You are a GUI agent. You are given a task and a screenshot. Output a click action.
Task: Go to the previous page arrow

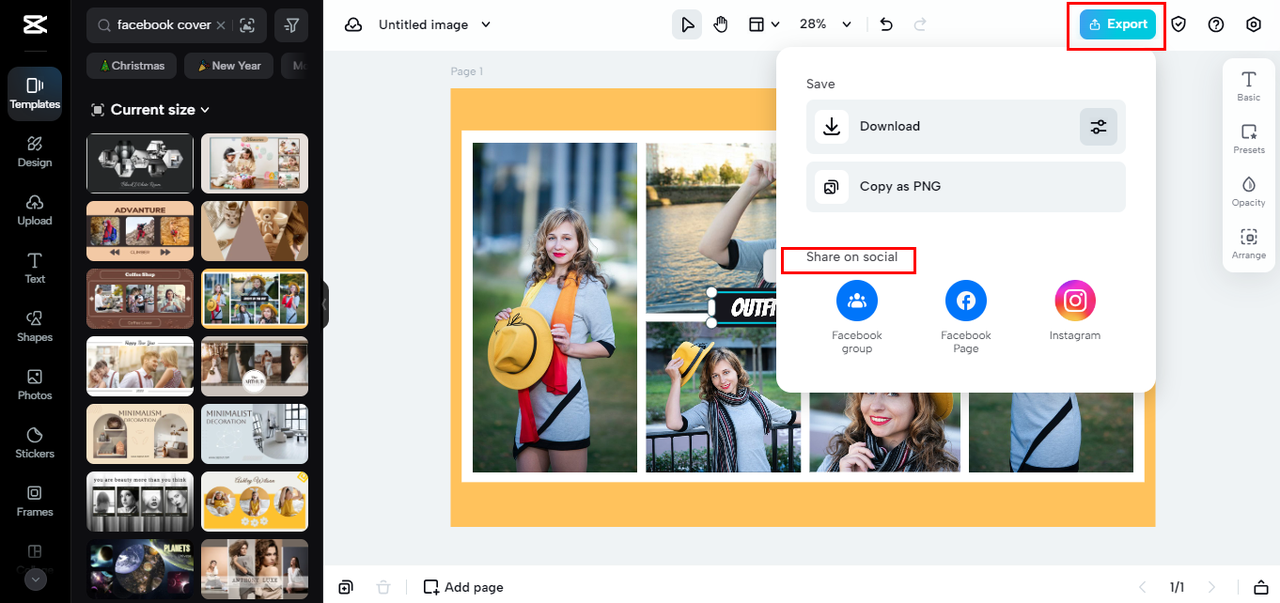pyautogui.click(x=1143, y=587)
